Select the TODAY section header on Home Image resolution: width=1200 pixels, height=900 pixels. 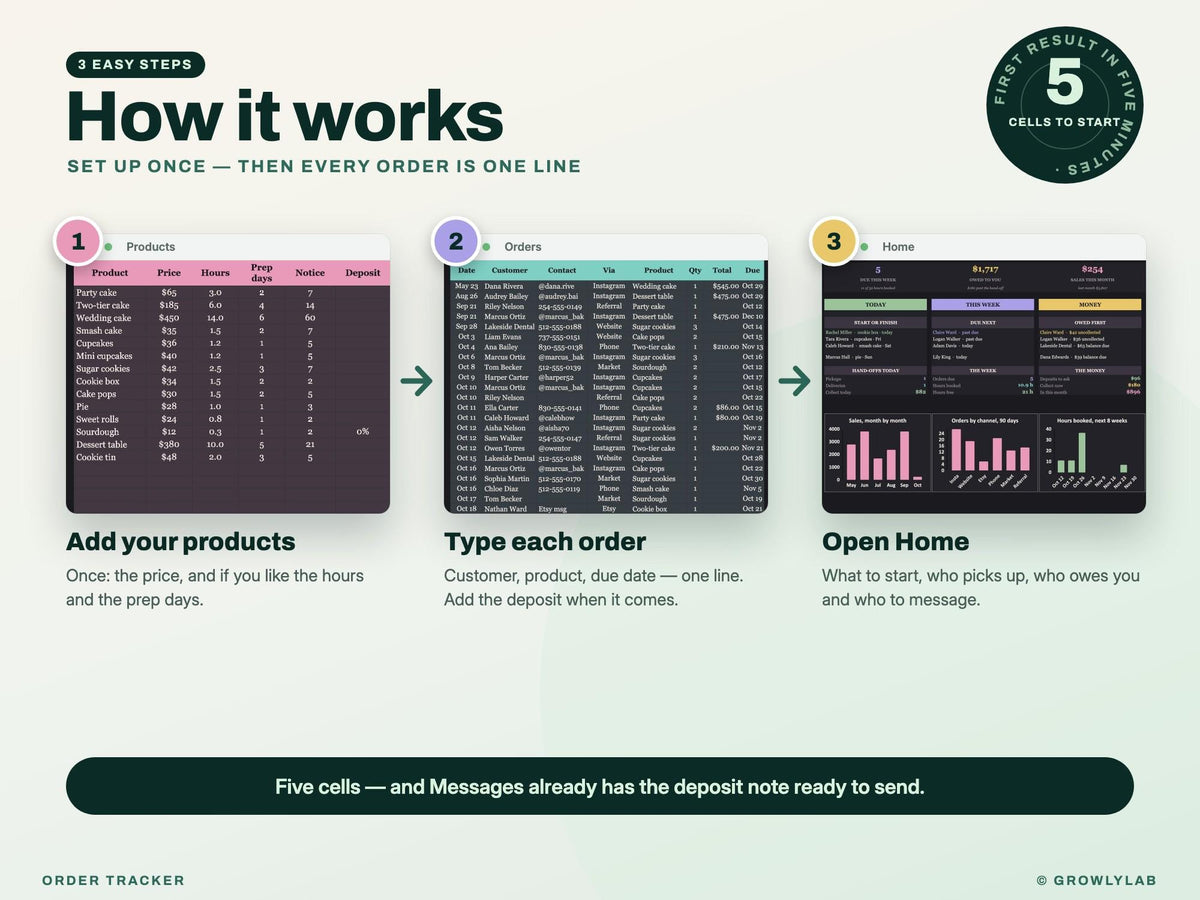click(875, 304)
